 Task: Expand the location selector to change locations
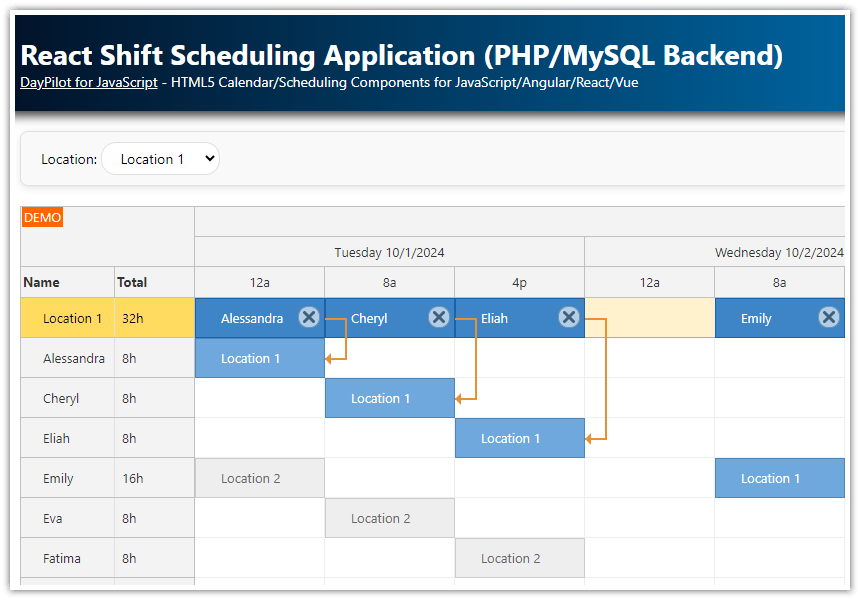160,158
